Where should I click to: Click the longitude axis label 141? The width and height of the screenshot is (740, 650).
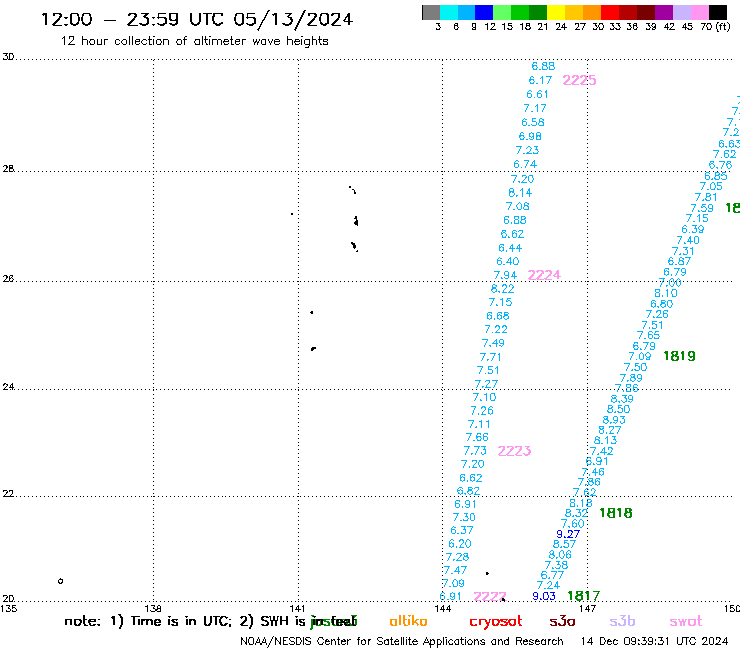297,608
